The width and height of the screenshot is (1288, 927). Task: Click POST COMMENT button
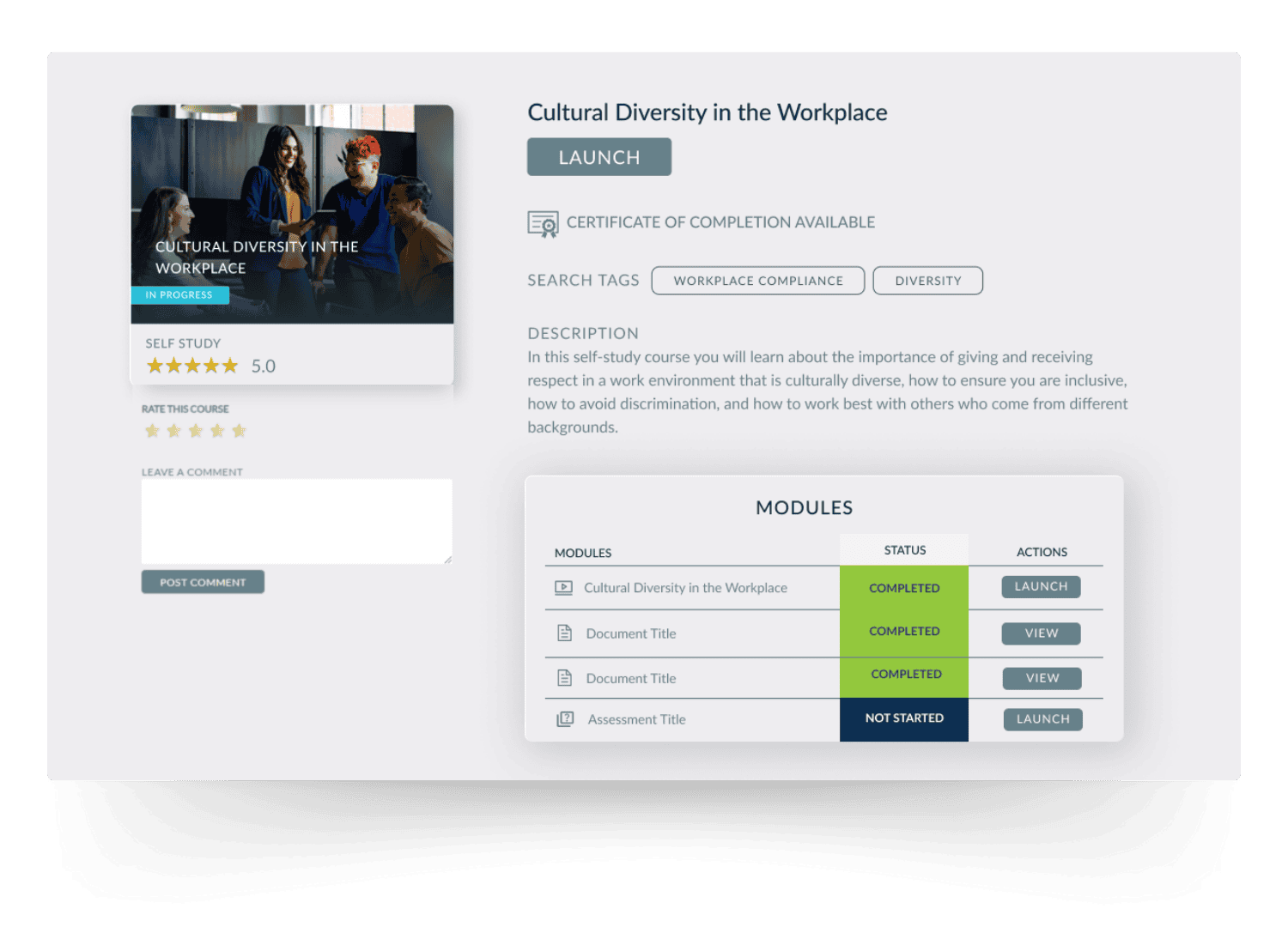pyautogui.click(x=203, y=582)
